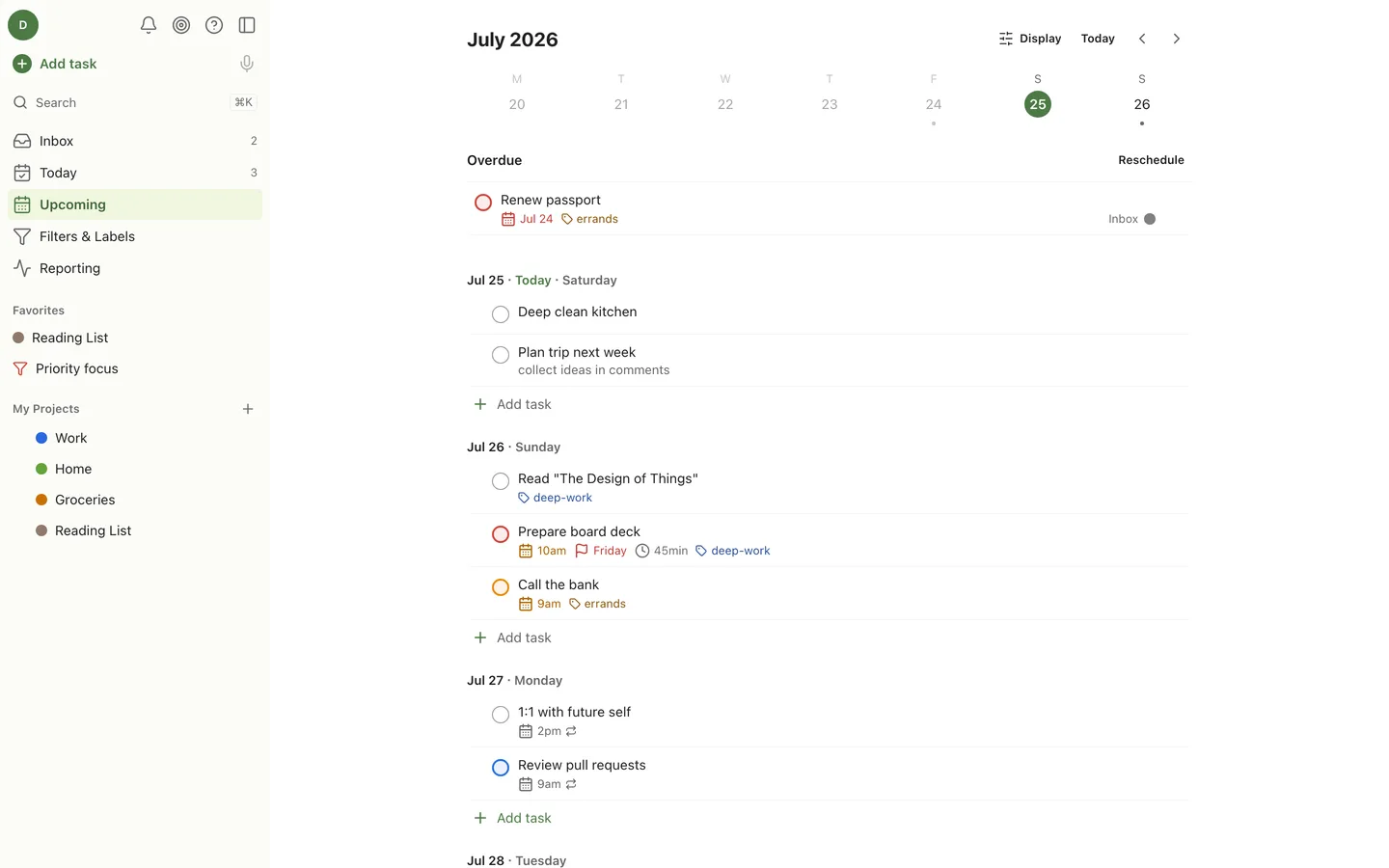
Task: Select the Upcoming view
Action: [x=135, y=204]
